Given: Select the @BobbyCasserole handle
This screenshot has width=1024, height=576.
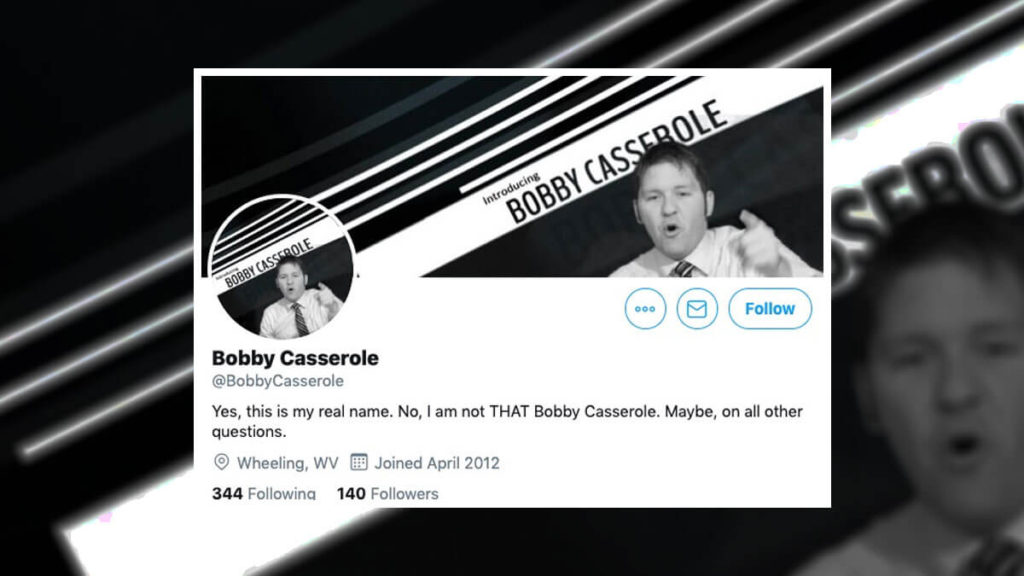Looking at the screenshot, I should pos(278,381).
